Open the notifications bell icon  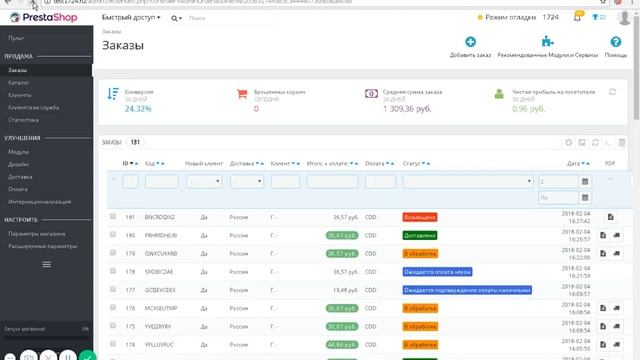point(578,17)
